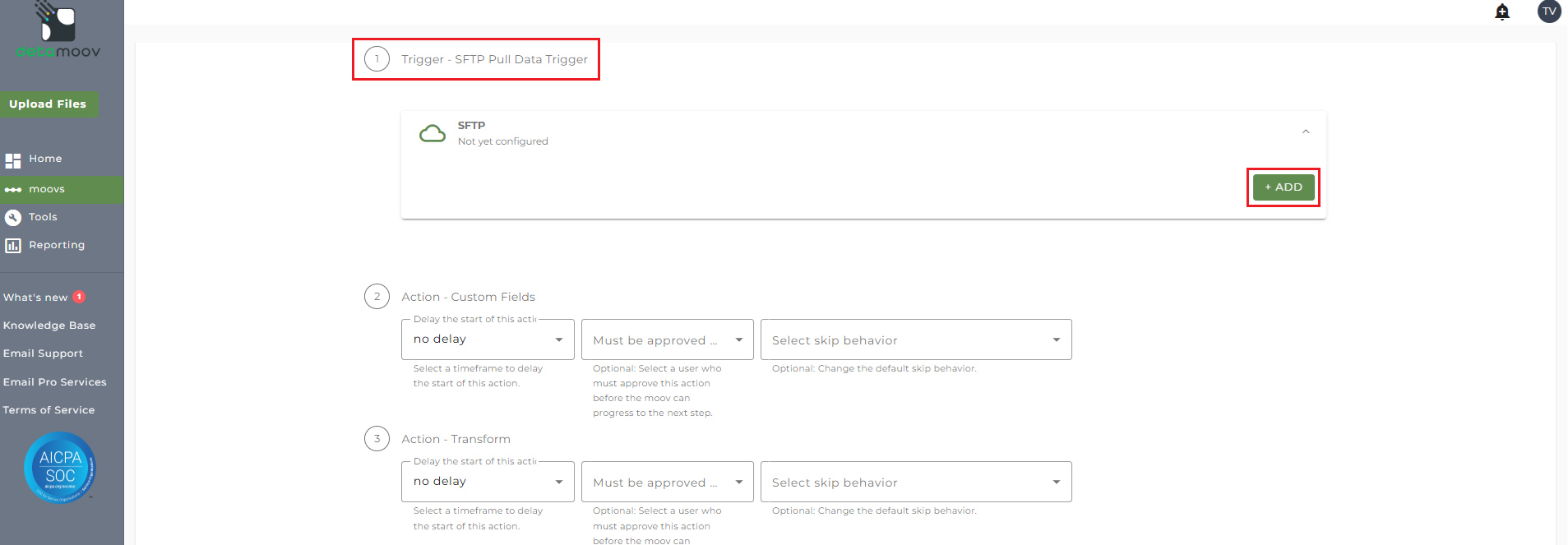This screenshot has height=545, width=1568.
Task: Open Custom Fields approval user dropdown
Action: coord(667,339)
